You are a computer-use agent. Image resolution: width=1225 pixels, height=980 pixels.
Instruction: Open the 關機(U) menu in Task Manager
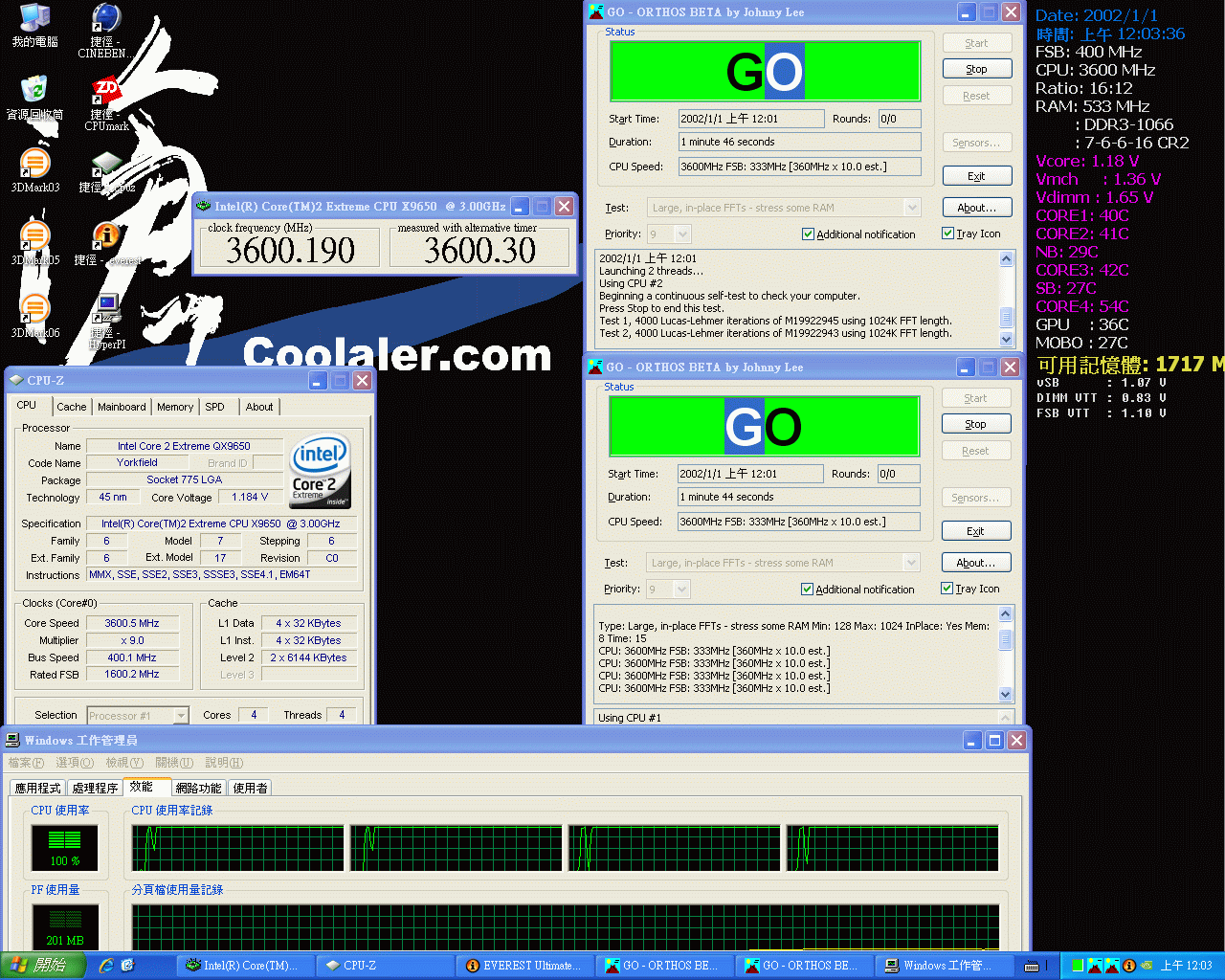point(174,763)
